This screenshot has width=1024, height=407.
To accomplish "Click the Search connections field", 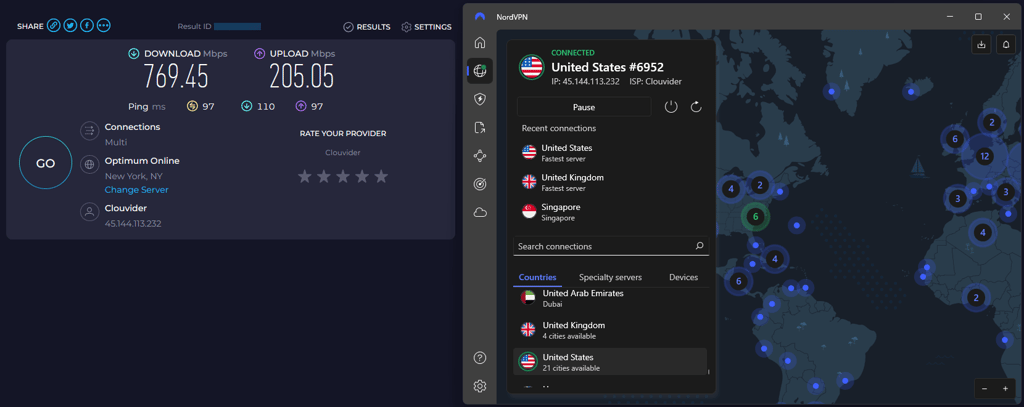I will coord(611,246).
